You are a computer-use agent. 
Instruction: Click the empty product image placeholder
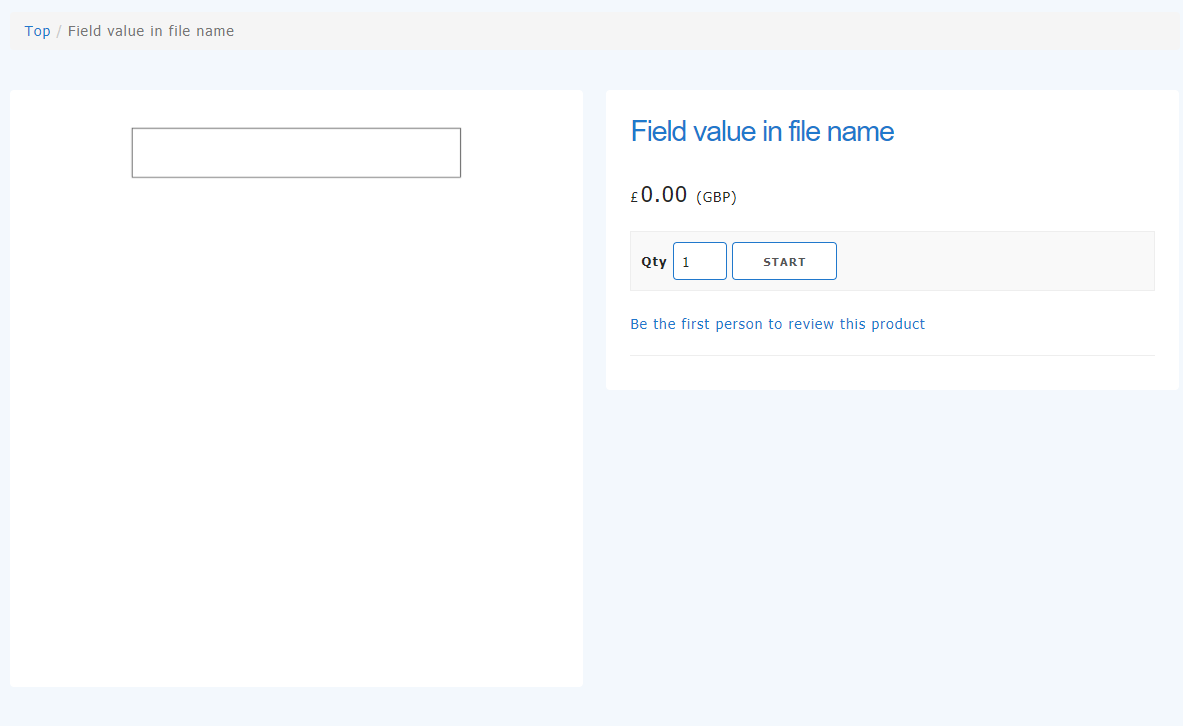296,152
